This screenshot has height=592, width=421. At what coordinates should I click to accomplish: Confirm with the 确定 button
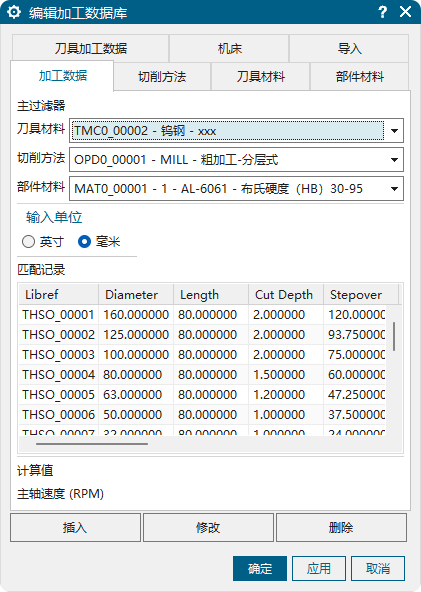pyautogui.click(x=260, y=568)
